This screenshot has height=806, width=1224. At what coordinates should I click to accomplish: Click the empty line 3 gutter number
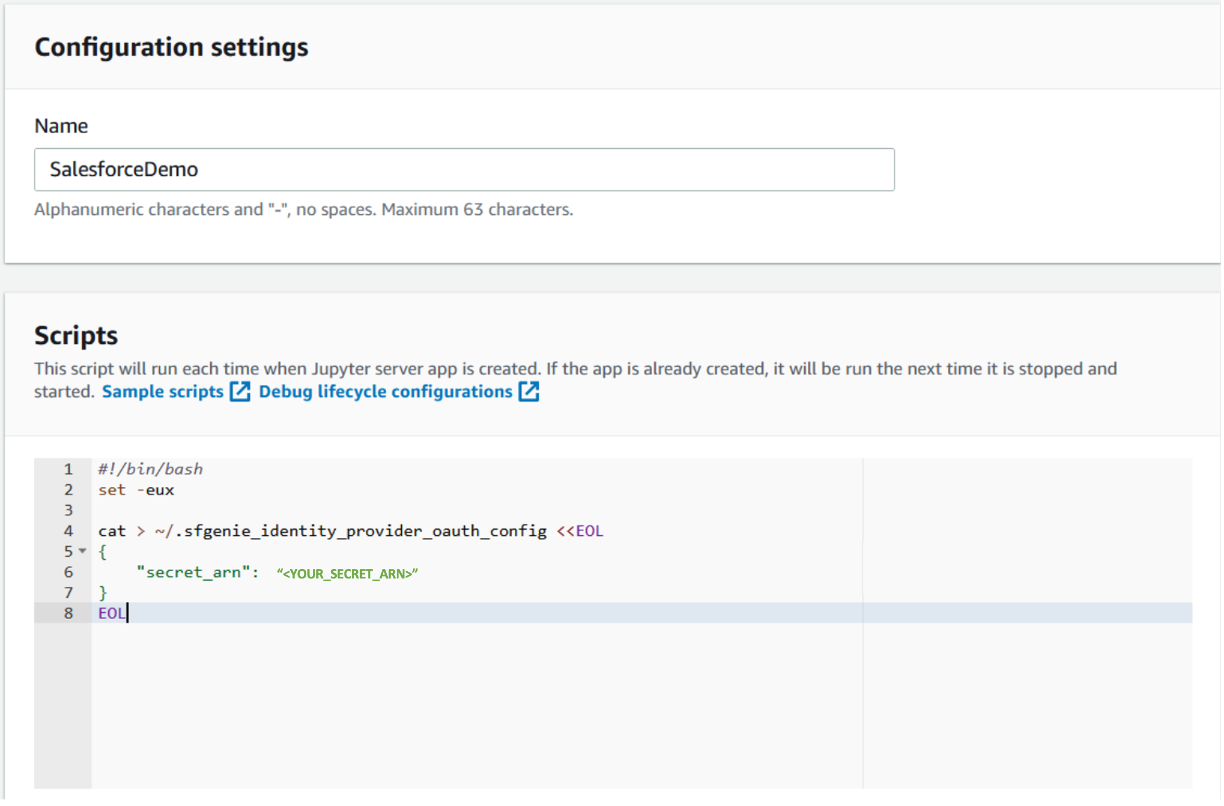68,511
